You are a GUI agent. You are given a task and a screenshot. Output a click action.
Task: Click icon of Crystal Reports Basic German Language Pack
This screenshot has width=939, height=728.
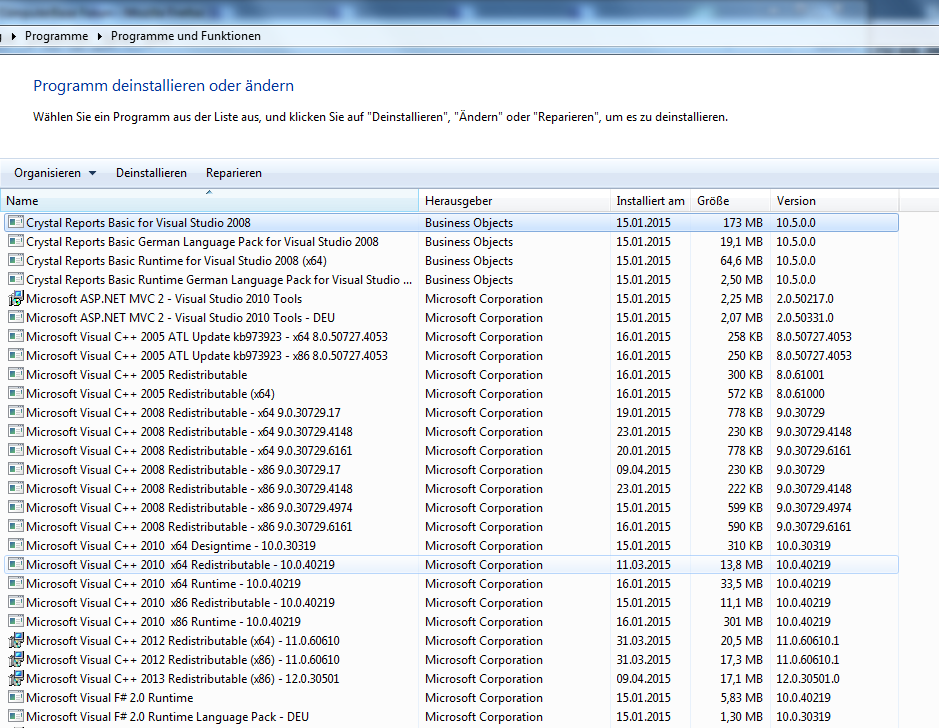coord(16,241)
